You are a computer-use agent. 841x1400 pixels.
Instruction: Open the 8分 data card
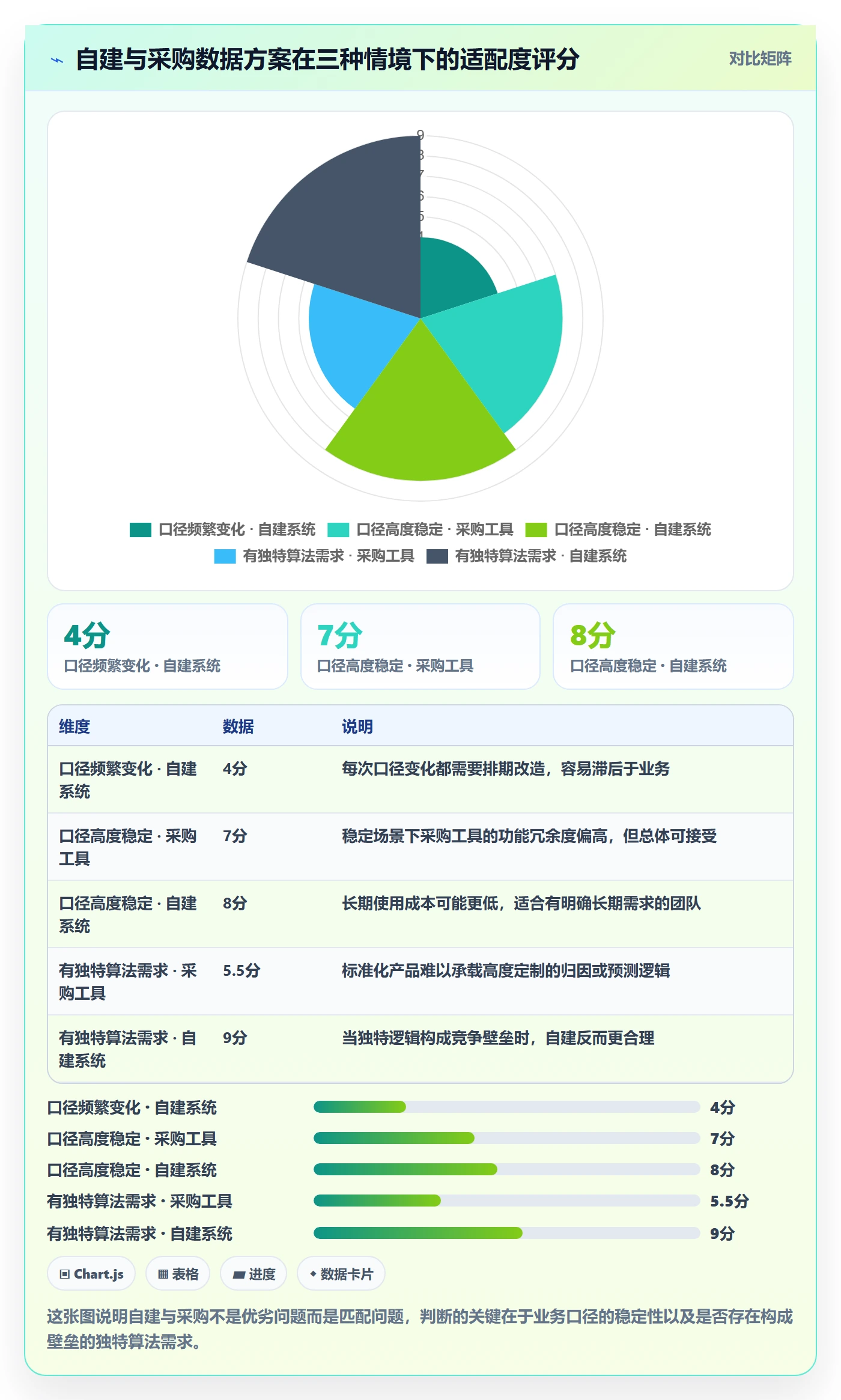point(673,647)
